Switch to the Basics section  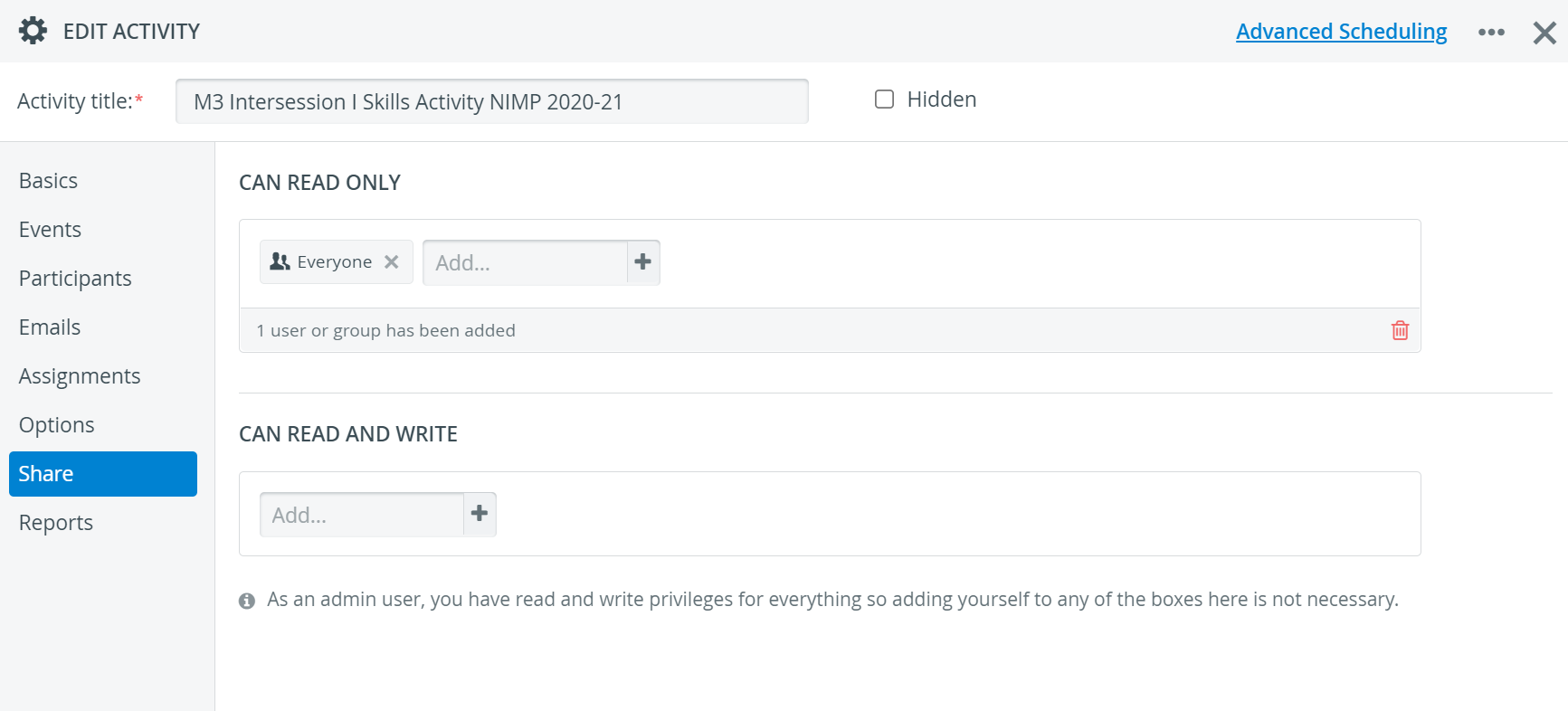tap(48, 181)
